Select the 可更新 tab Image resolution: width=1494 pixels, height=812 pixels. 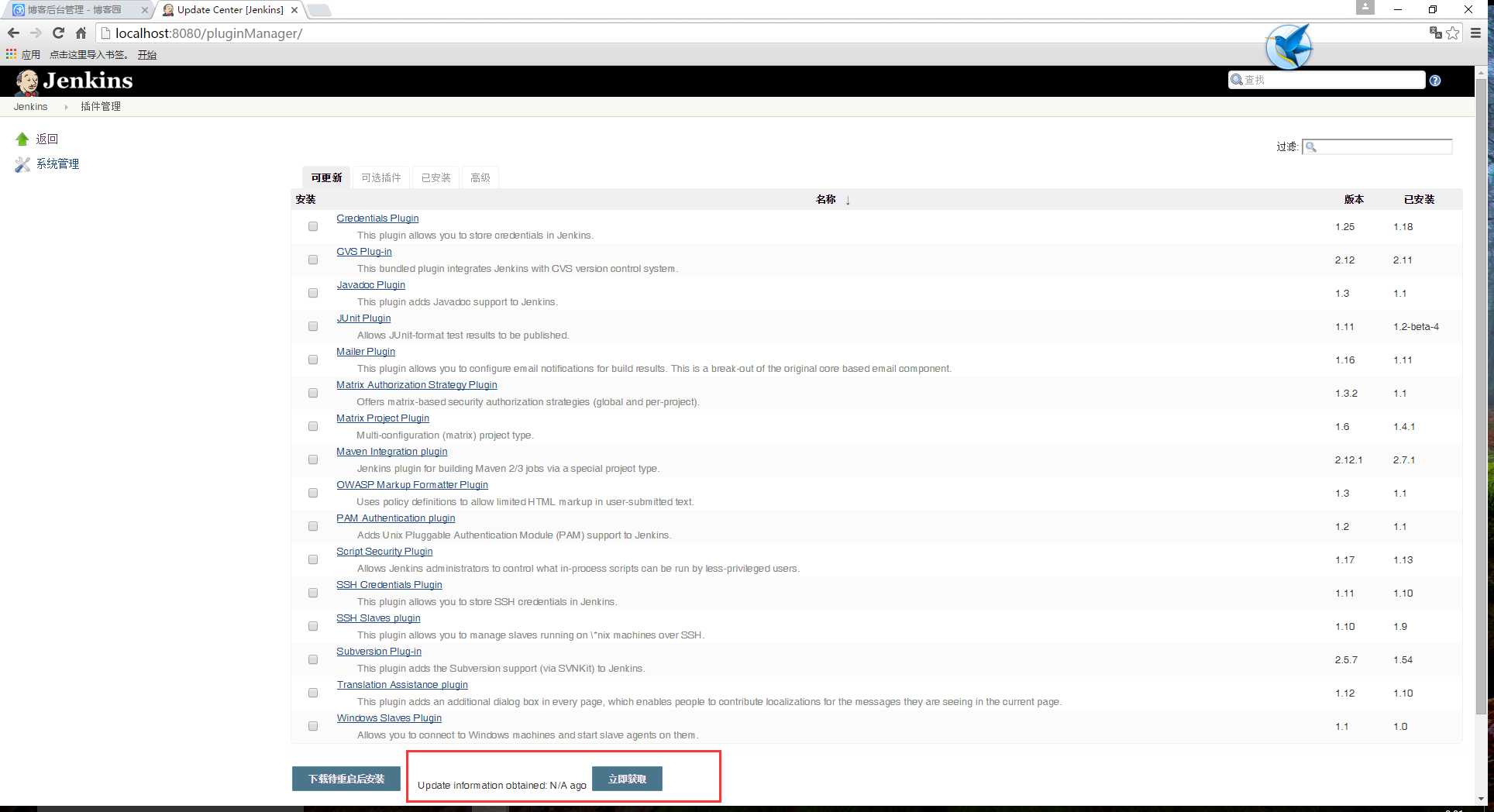tap(326, 177)
